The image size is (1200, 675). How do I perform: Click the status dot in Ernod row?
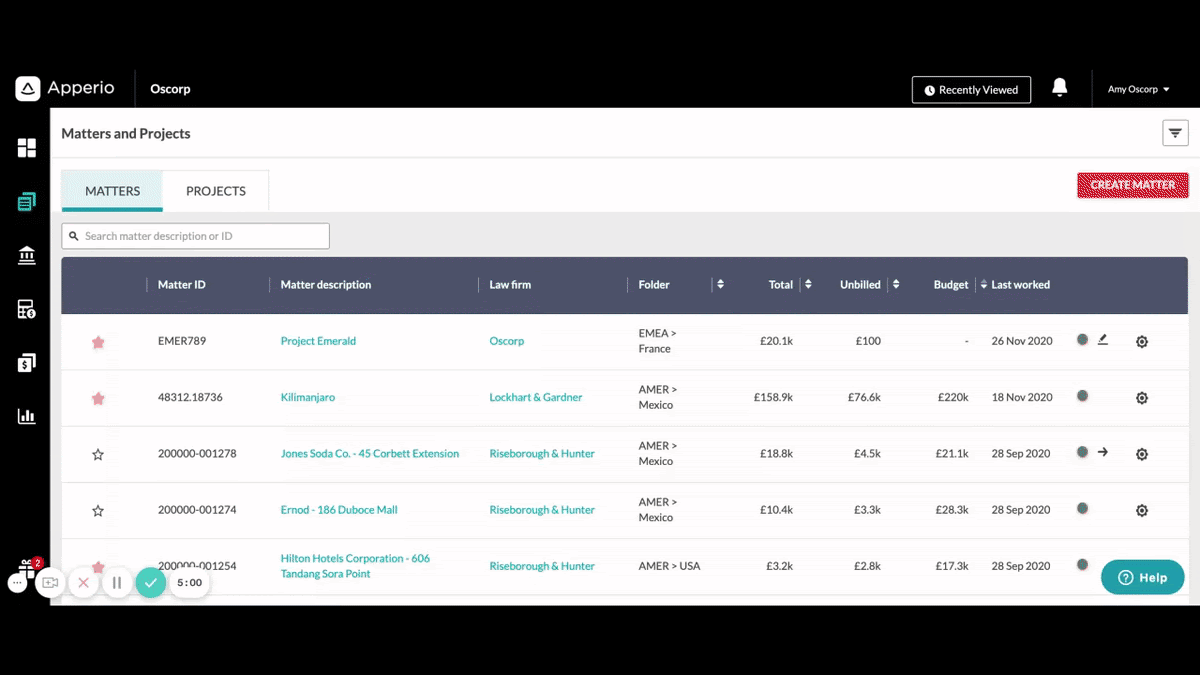[1082, 508]
